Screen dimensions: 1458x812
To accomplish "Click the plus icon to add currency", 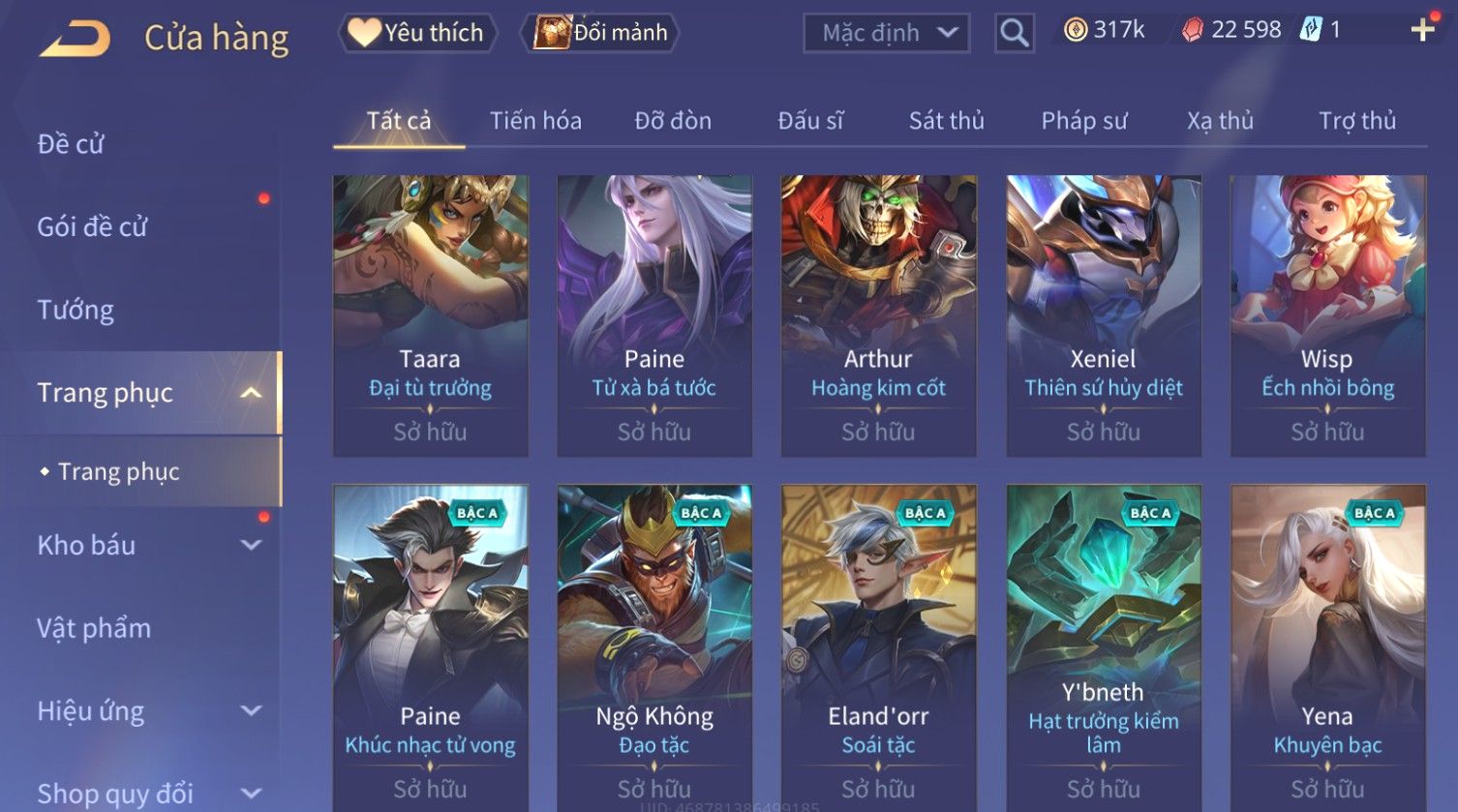I will (1422, 30).
